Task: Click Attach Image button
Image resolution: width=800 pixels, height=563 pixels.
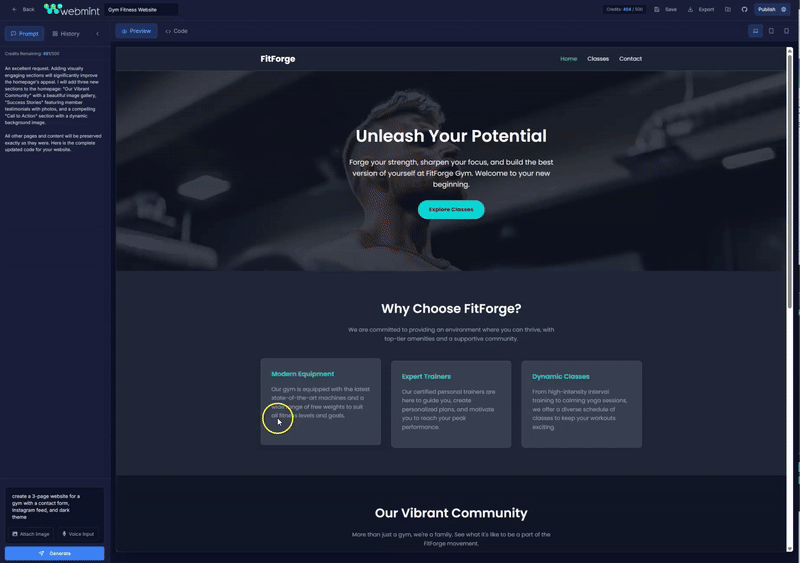Action: [30, 534]
